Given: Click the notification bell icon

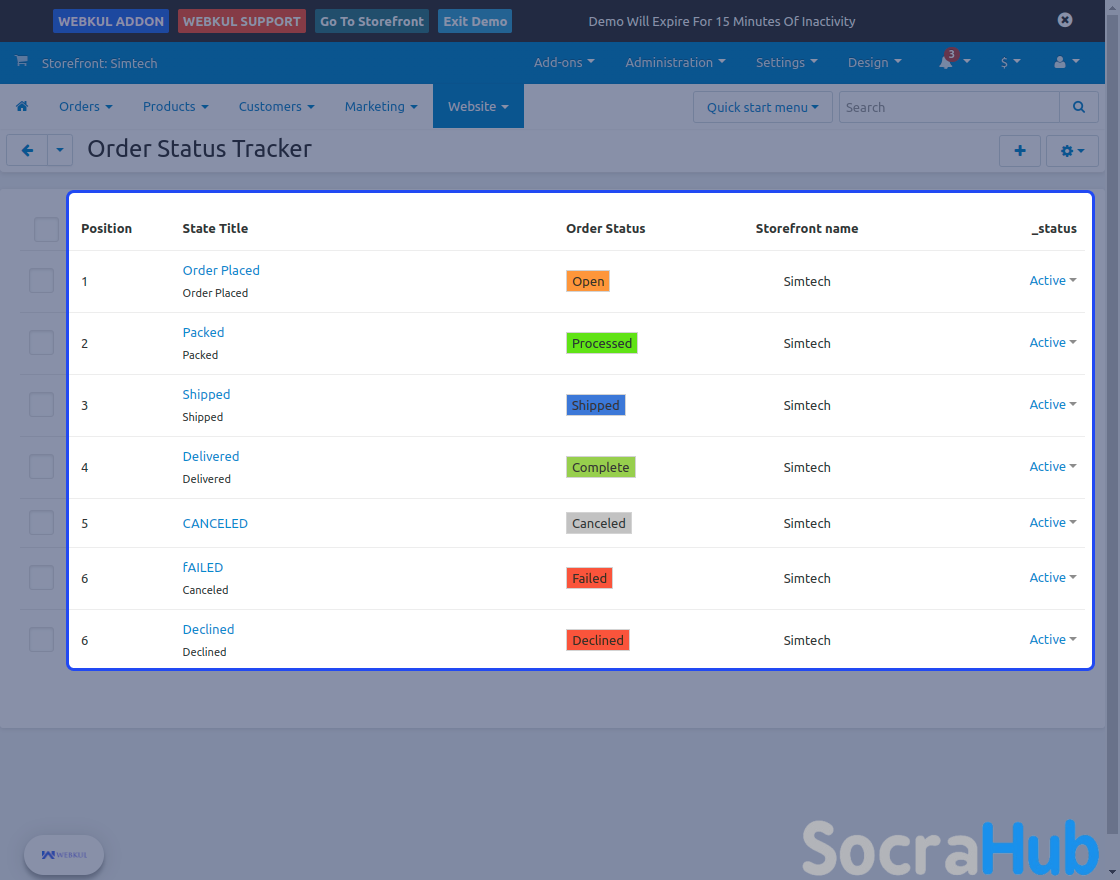Looking at the screenshot, I should click(x=946, y=62).
